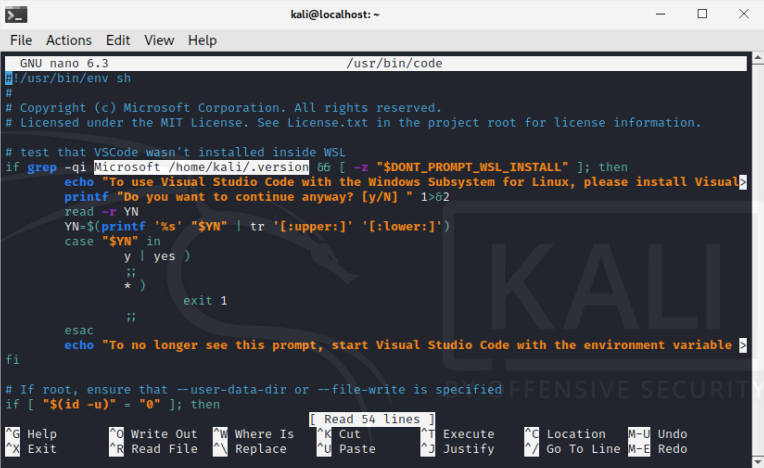
Task: Click the ^X Exit shortcut
Action: click(31, 449)
